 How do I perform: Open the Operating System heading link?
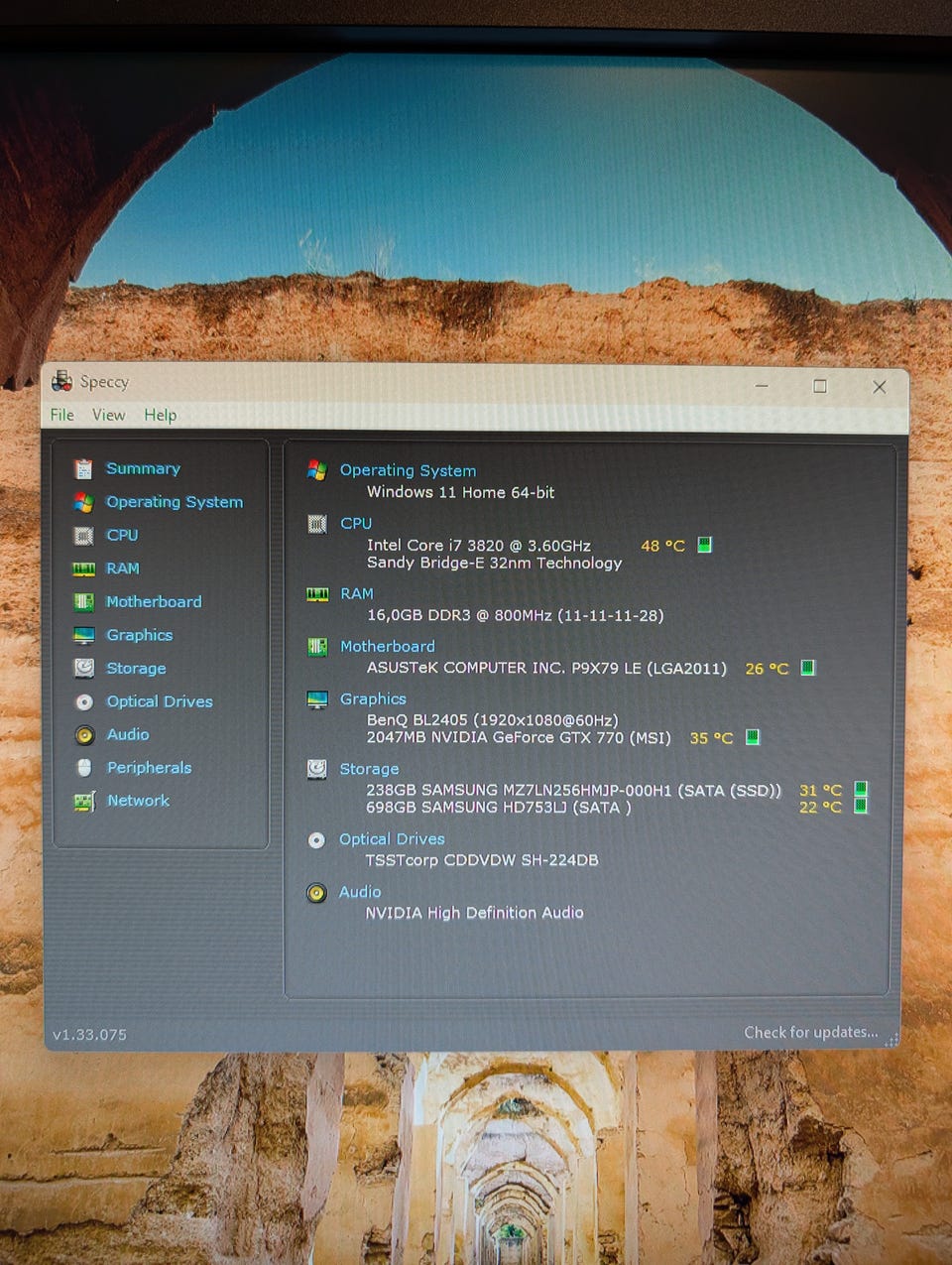(408, 470)
